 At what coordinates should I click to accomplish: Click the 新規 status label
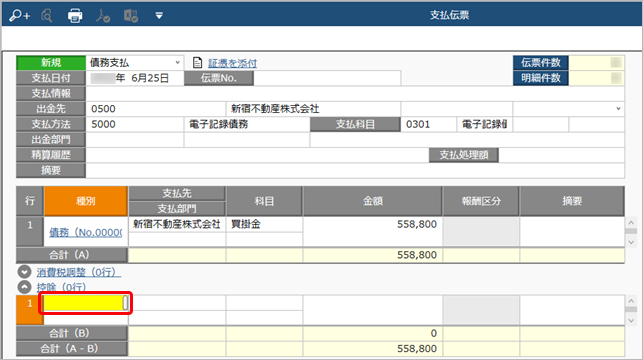(51, 63)
